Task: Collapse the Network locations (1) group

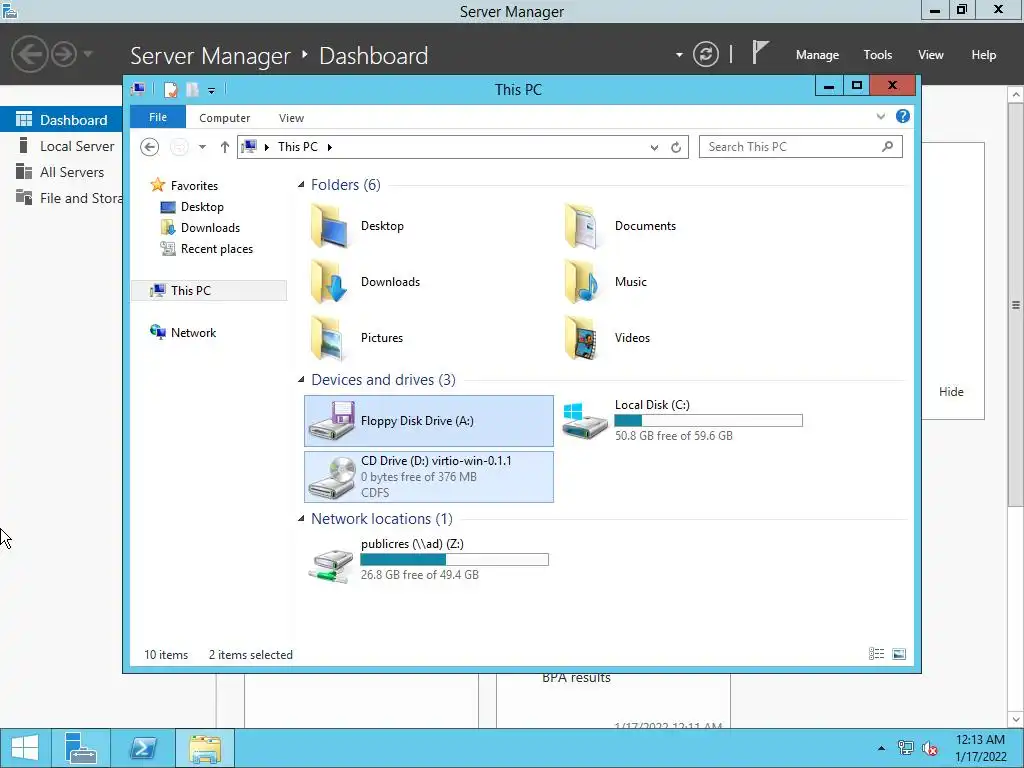Action: click(301, 519)
